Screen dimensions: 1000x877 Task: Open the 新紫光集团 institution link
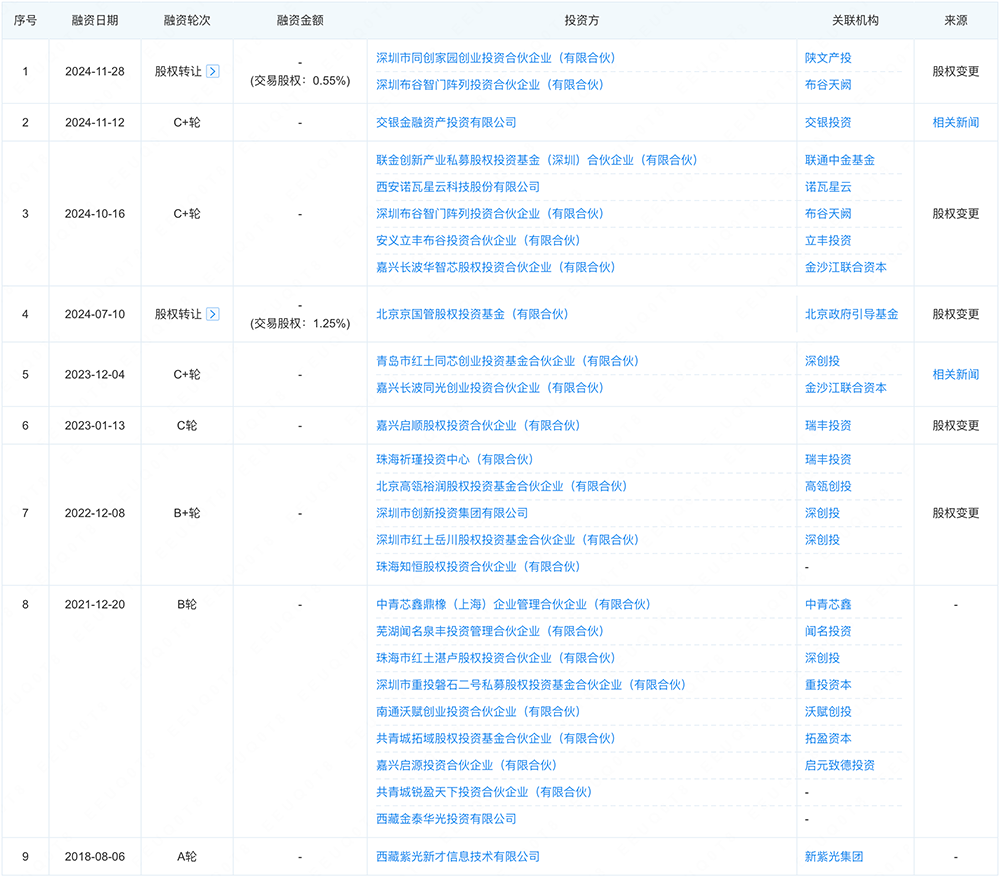pyautogui.click(x=834, y=857)
